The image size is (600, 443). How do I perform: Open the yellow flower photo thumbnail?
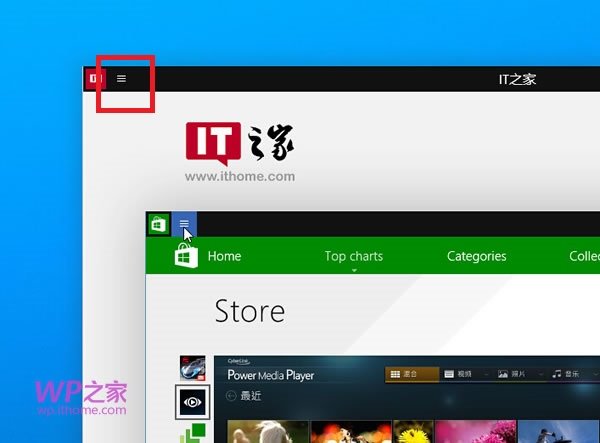pos(413,432)
